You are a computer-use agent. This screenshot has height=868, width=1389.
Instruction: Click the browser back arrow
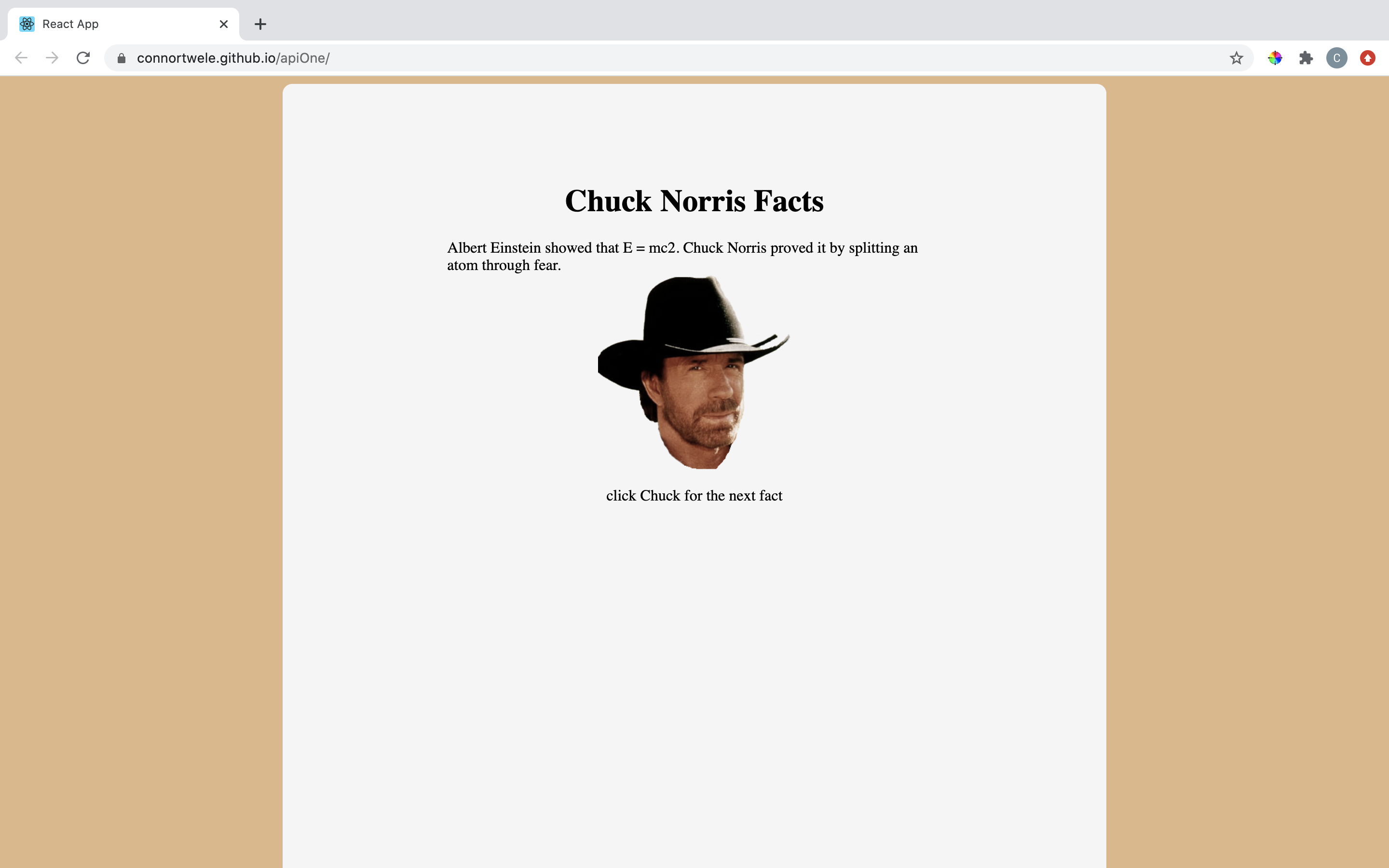[x=21, y=58]
